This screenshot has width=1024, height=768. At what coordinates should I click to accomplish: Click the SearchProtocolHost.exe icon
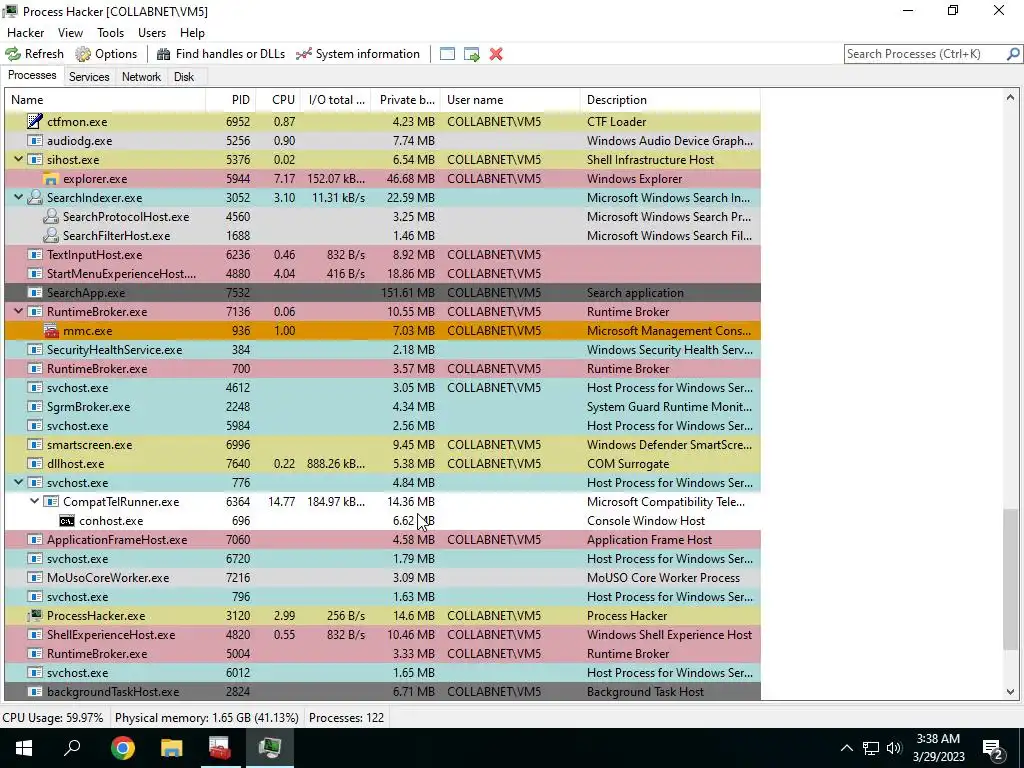(x=50, y=216)
